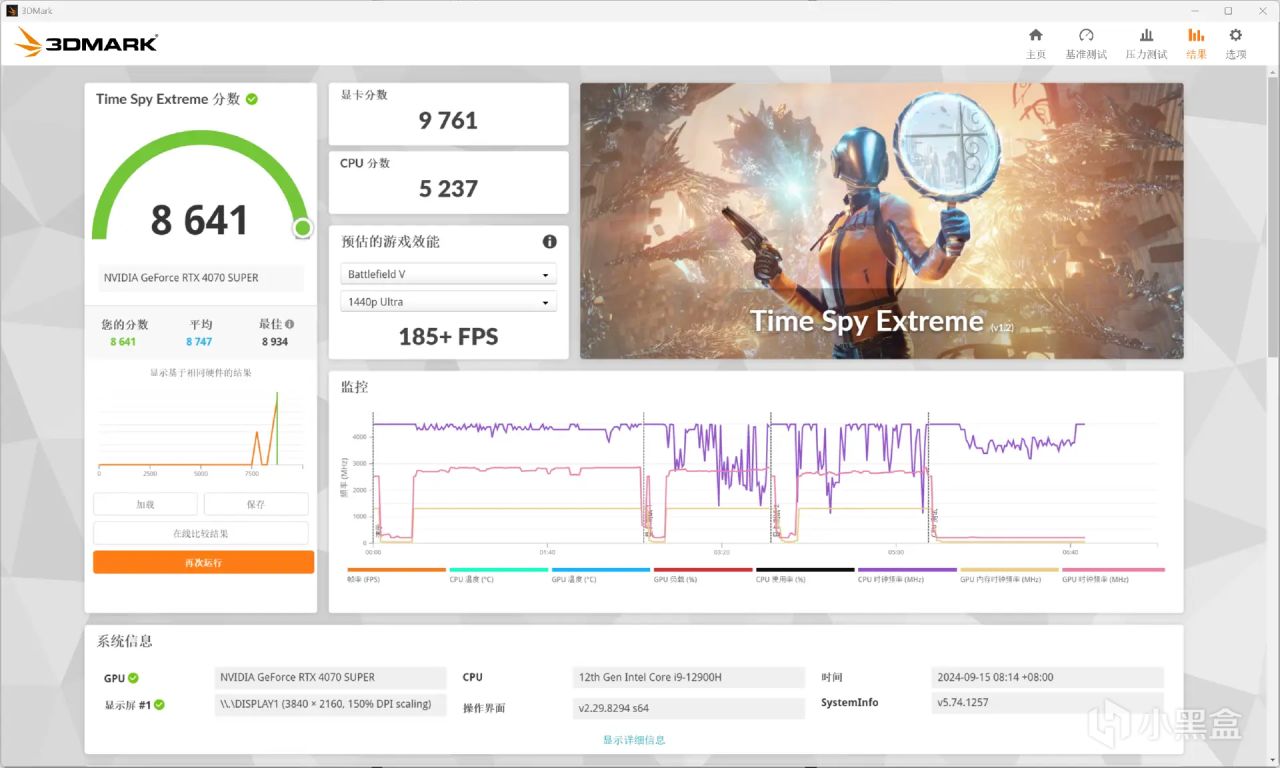
Task: Click the Time Spy Extreme hero image
Action: (881, 220)
